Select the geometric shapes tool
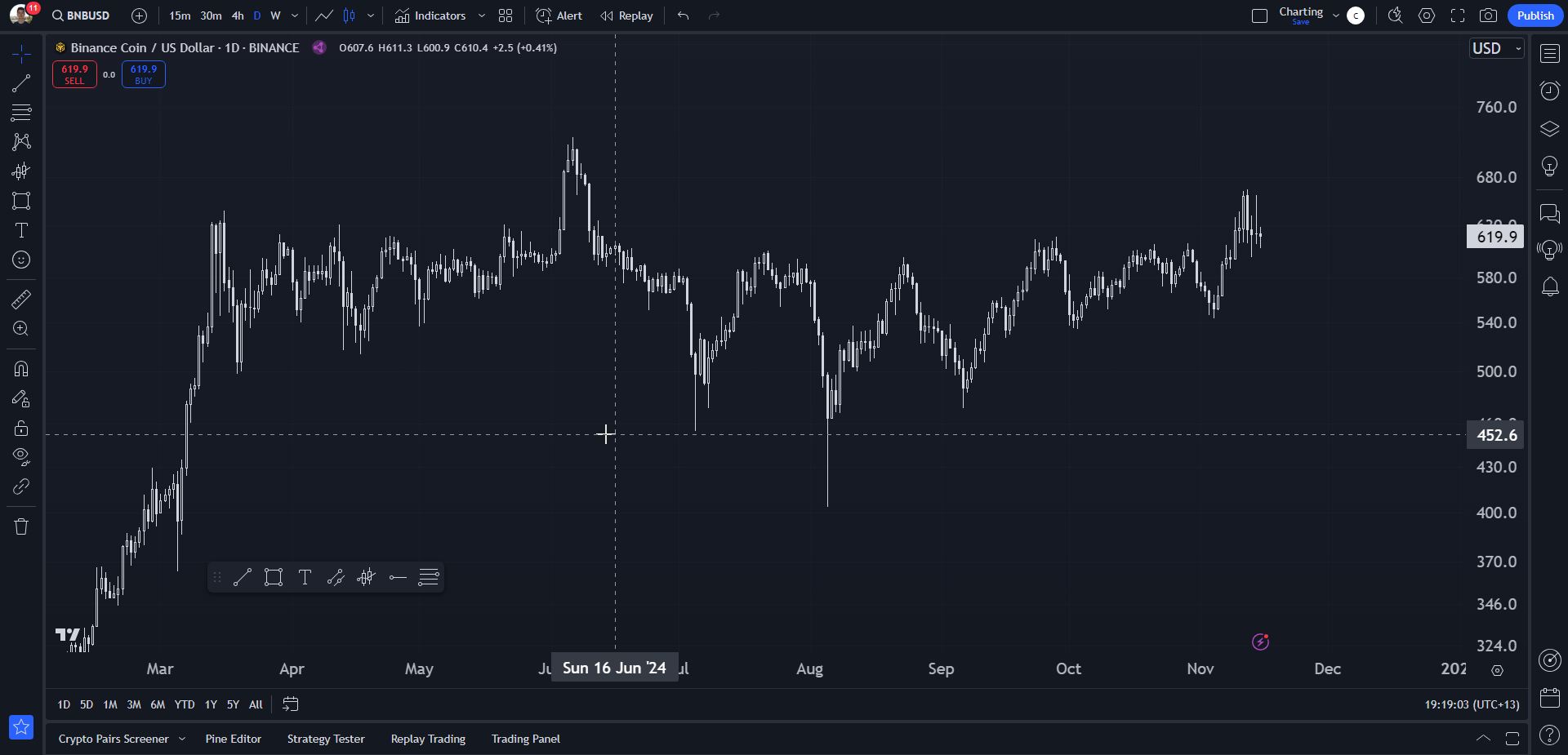Viewport: 1568px width, 755px height. pos(21,201)
